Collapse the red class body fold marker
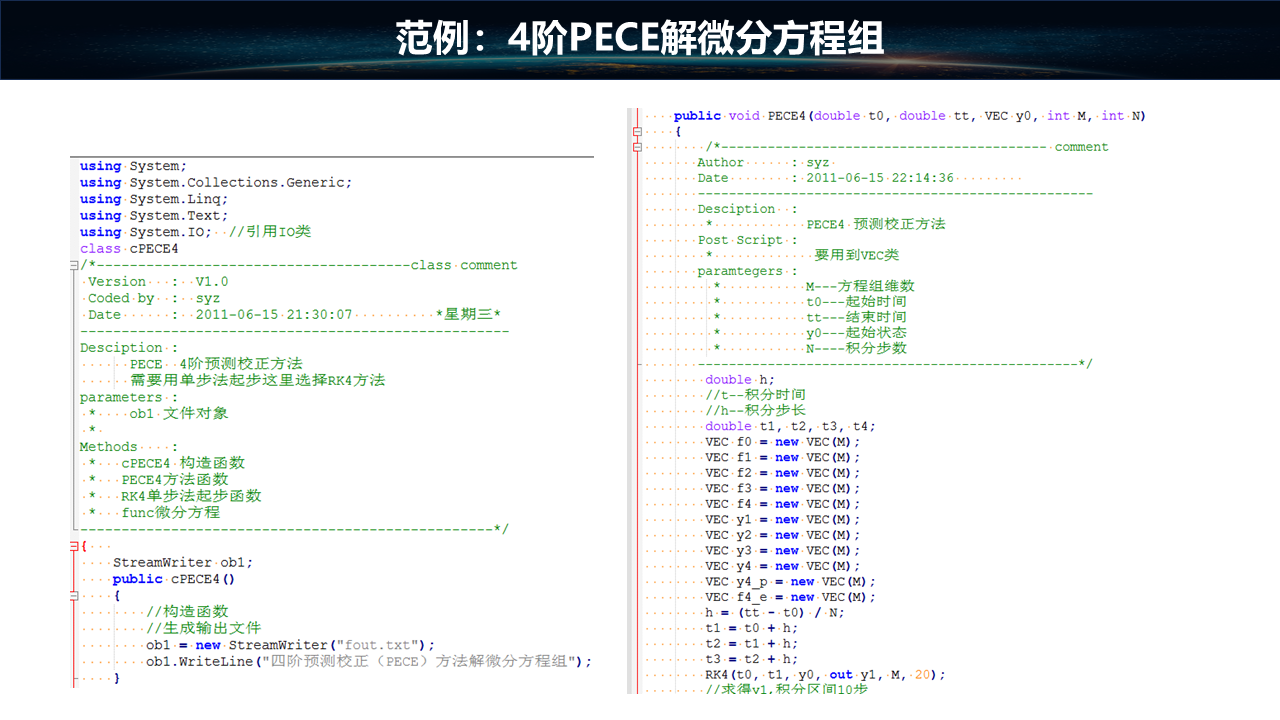Screen dimensions: 1280x720 click(x=74, y=546)
